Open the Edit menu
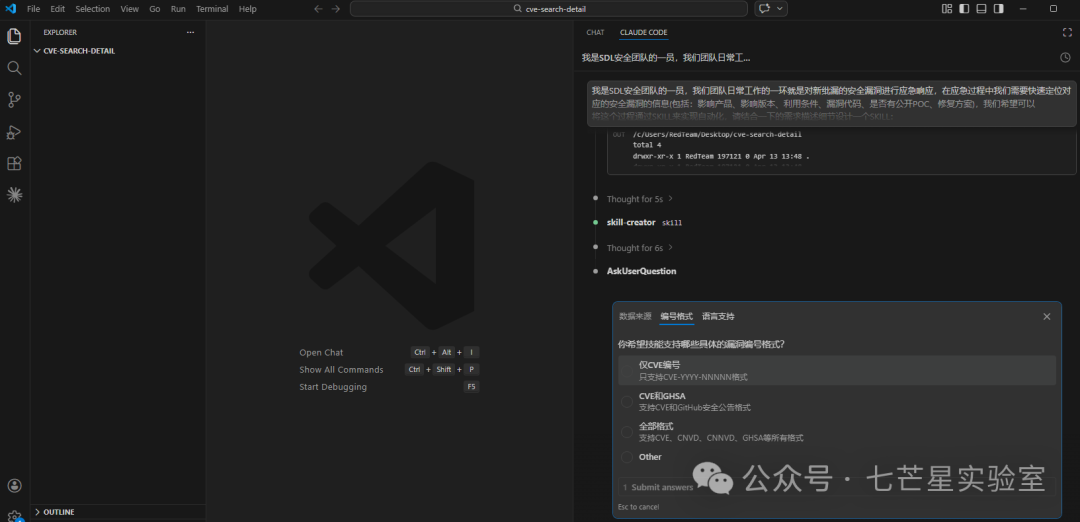Image resolution: width=1080 pixels, height=522 pixels. pos(57,9)
